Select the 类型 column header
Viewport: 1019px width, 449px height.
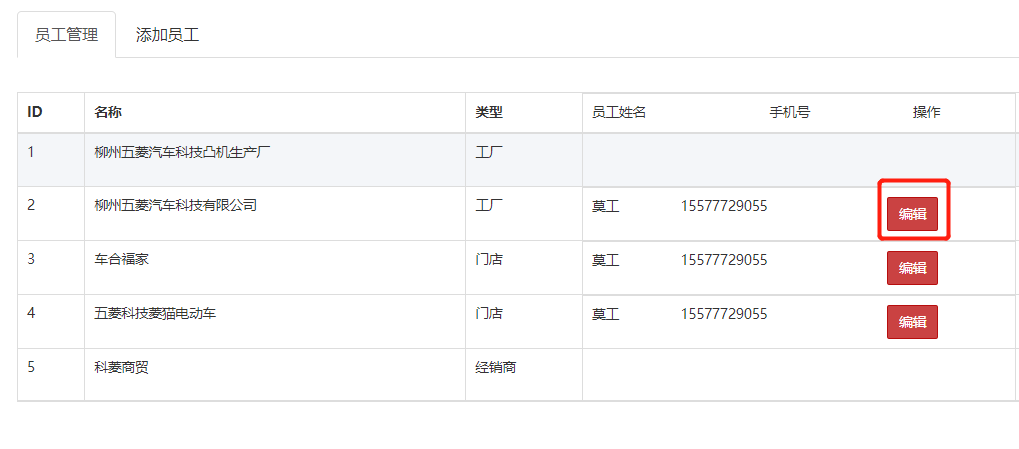[x=489, y=112]
